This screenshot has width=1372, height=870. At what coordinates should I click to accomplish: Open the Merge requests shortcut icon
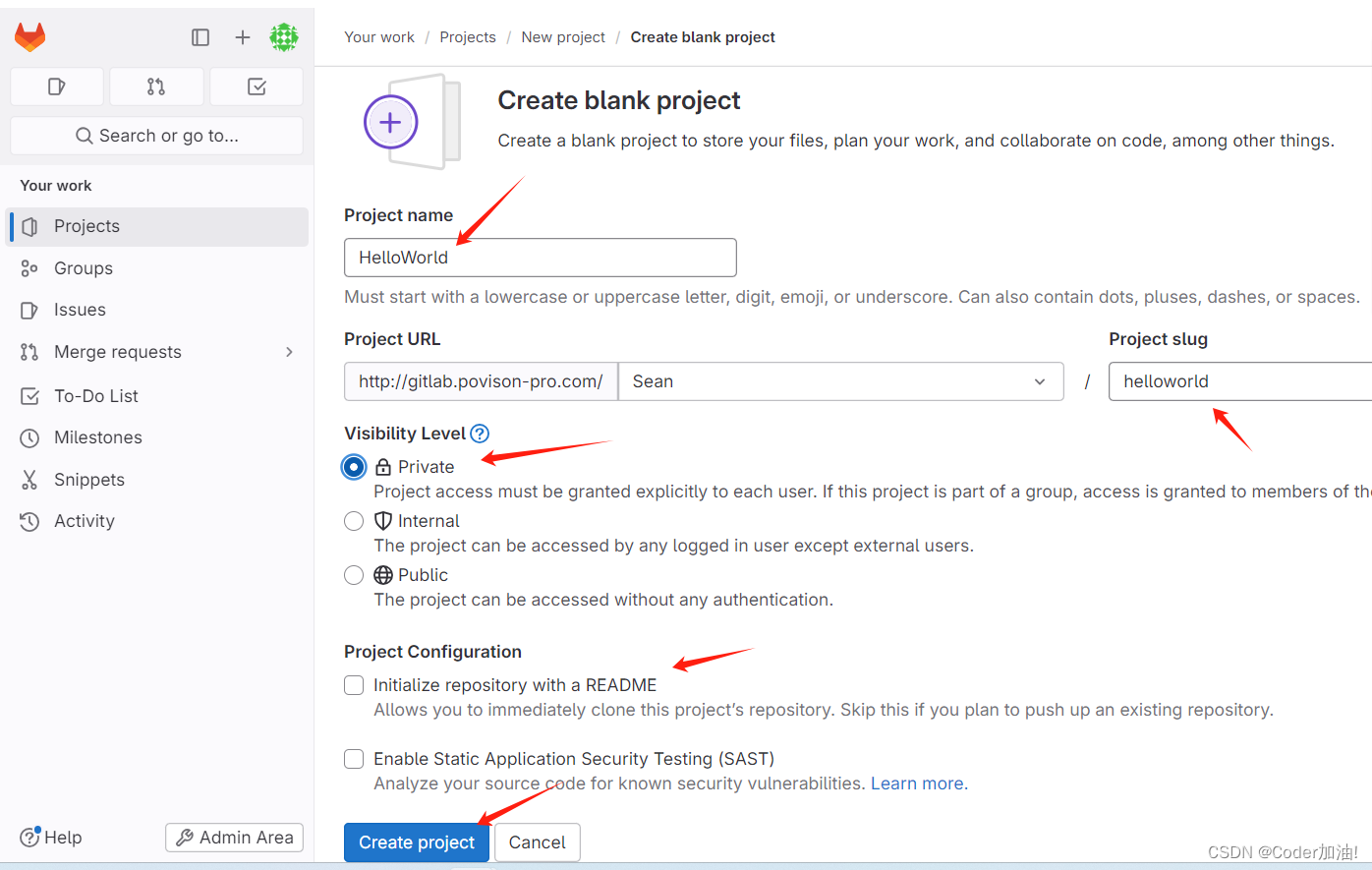pos(155,87)
